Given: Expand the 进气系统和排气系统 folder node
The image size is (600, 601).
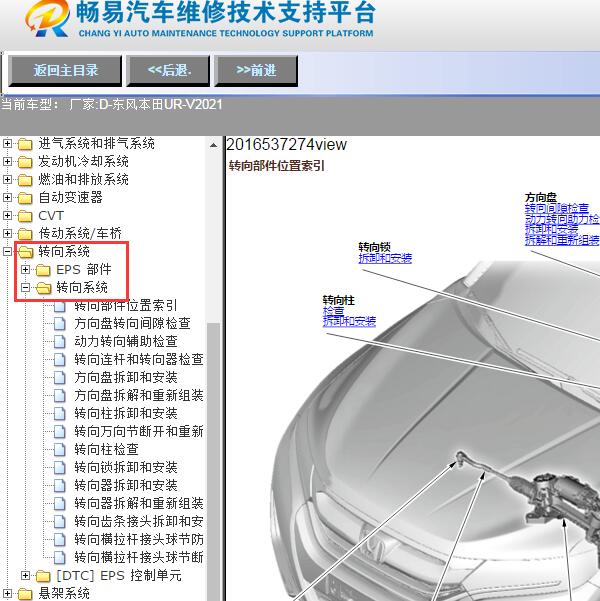Looking at the screenshot, I should pos(7,144).
